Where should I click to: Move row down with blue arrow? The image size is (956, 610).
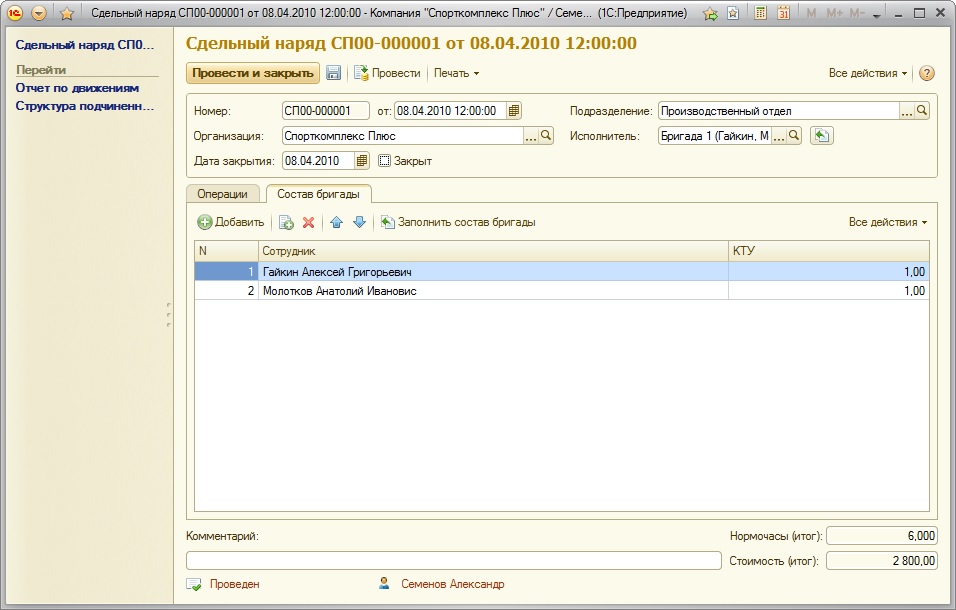(359, 222)
